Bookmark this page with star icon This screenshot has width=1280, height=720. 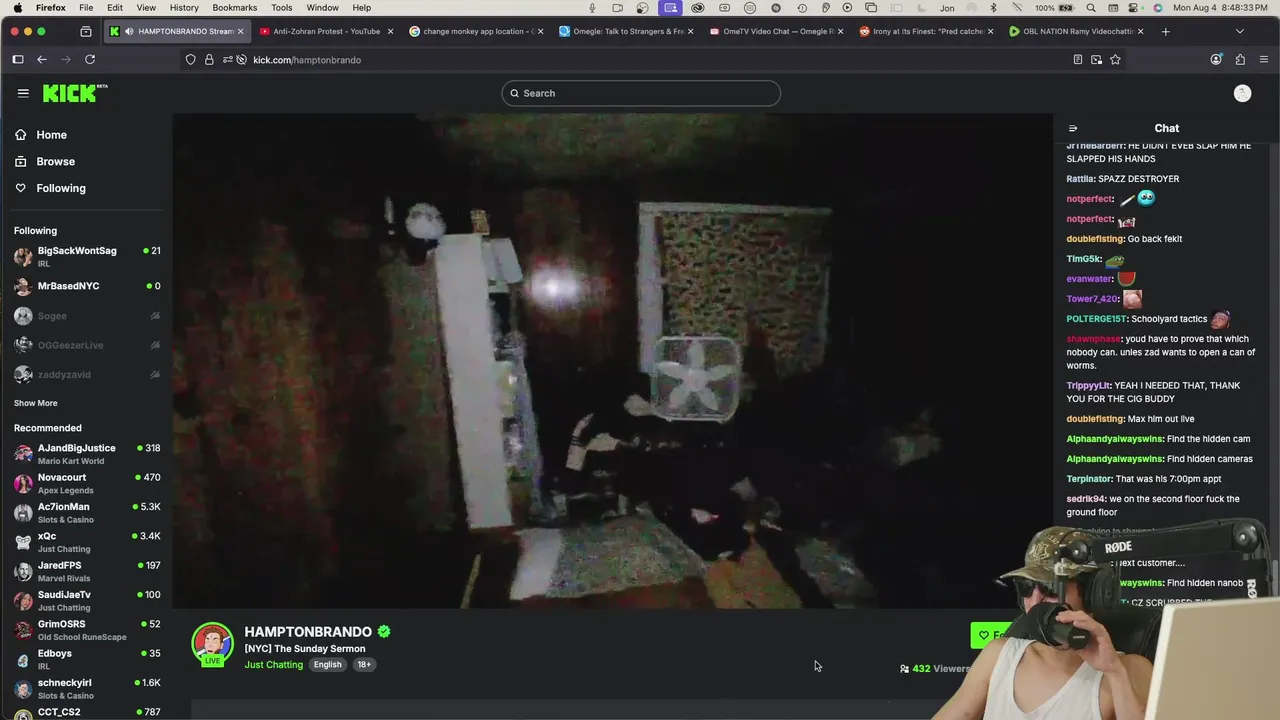(1115, 60)
